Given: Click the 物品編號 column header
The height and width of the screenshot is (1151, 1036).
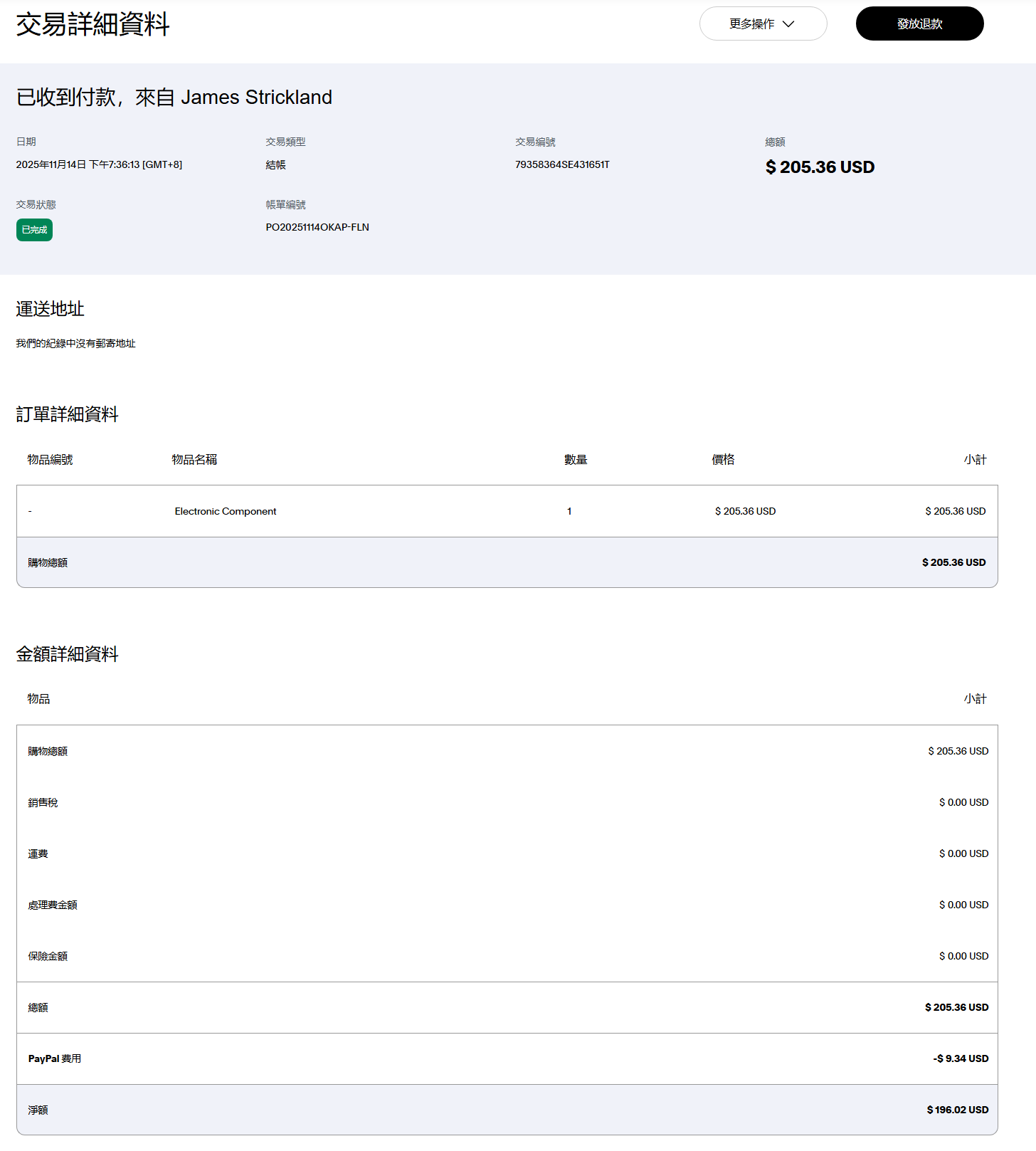Looking at the screenshot, I should click(x=50, y=460).
